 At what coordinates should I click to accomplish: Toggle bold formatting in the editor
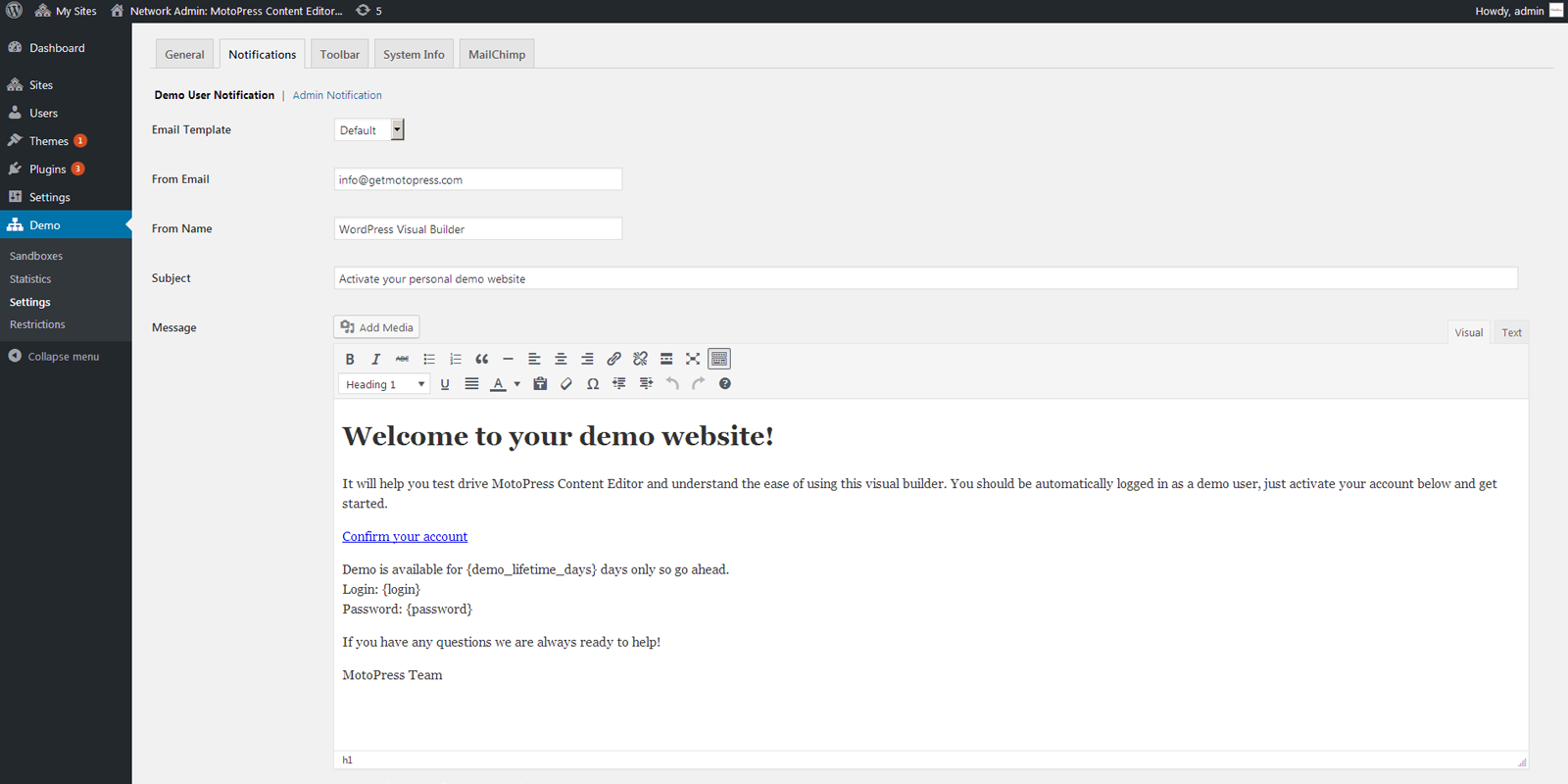[350, 359]
